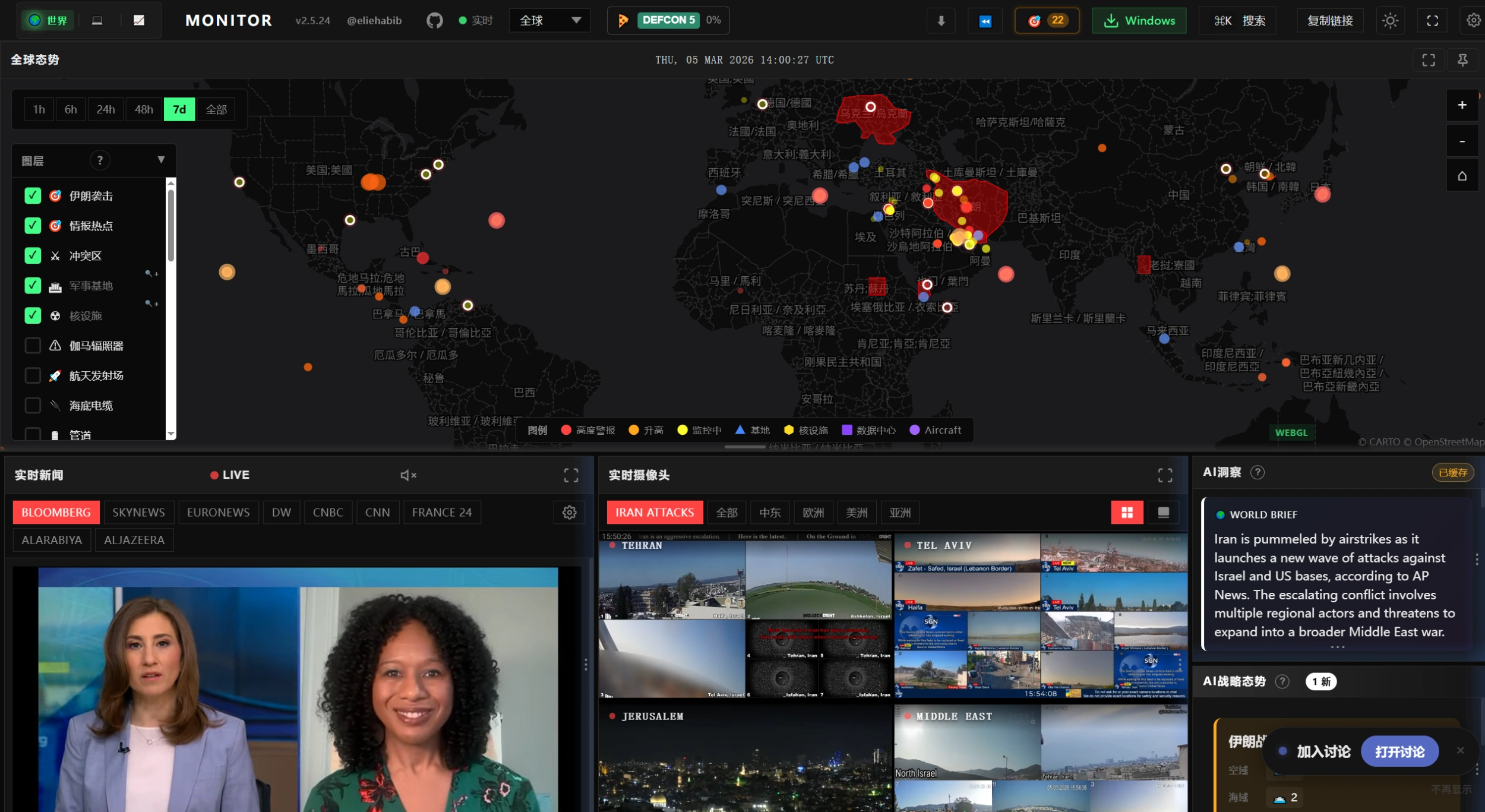
Task: Unmute the live news audio
Action: coord(407,475)
